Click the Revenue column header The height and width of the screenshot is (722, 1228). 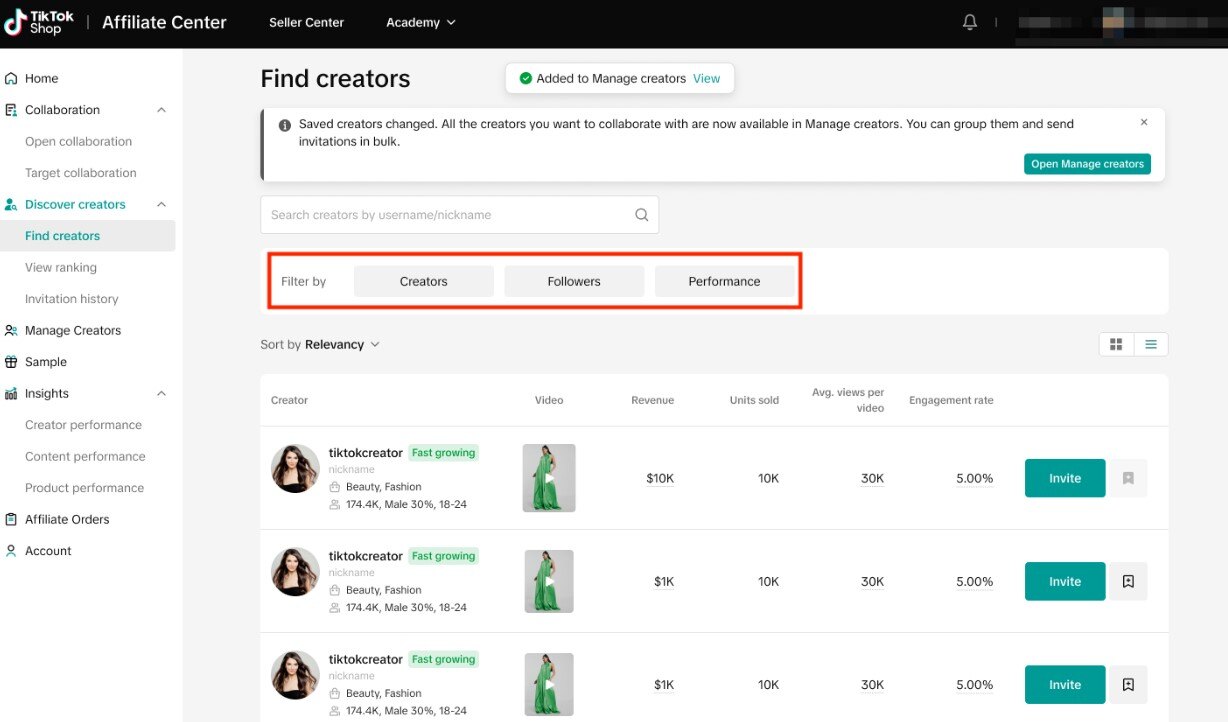pos(652,400)
